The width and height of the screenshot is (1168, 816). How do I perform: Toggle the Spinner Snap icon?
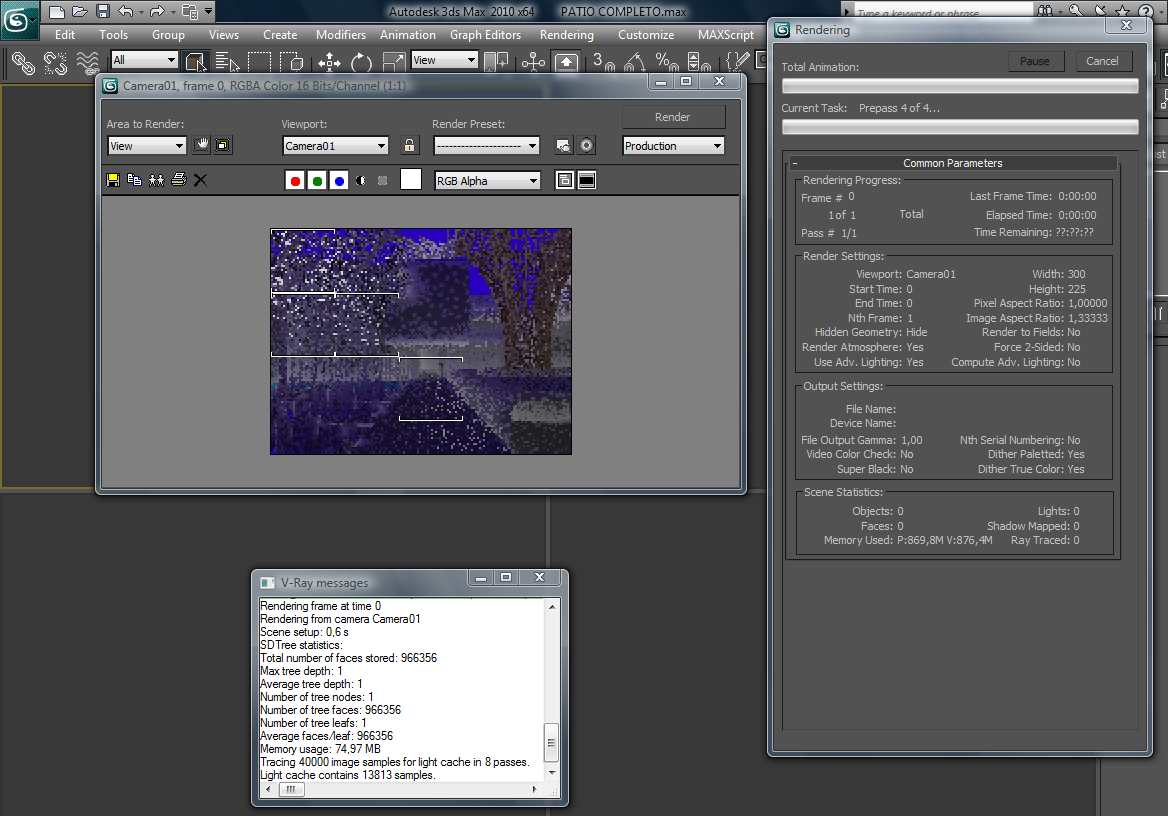tap(698, 61)
